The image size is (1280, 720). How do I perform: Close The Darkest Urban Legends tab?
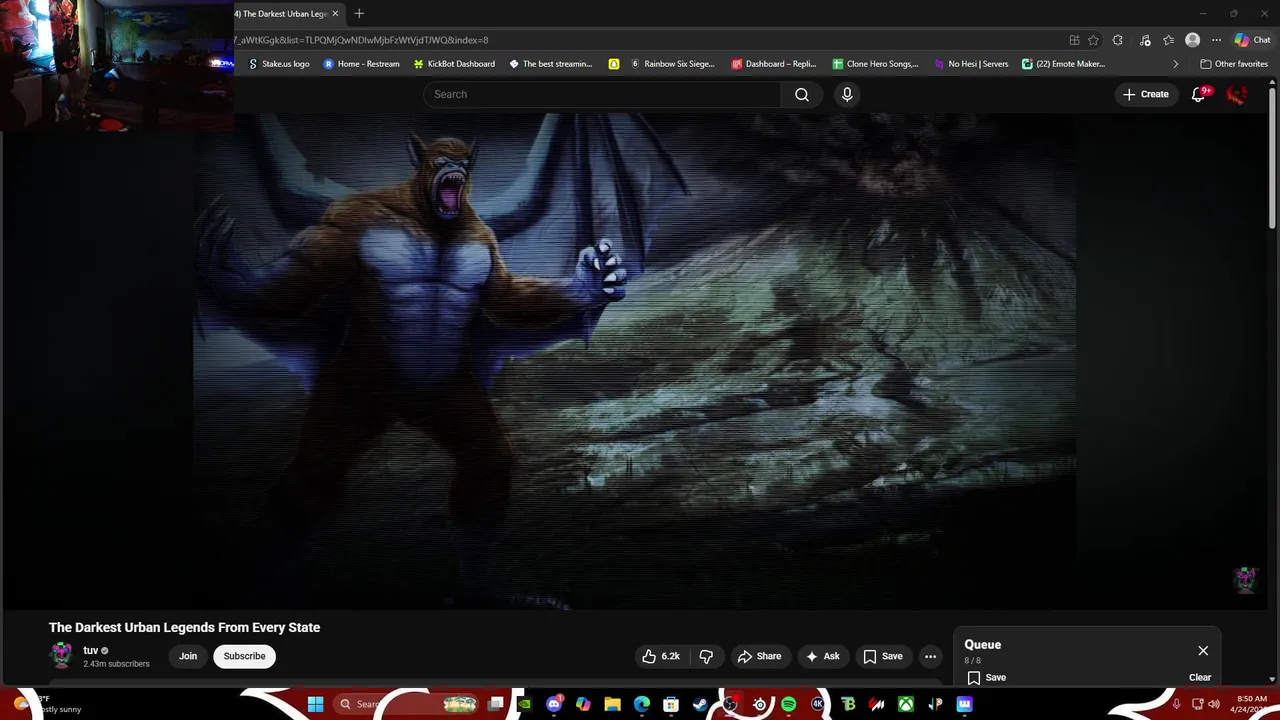click(335, 14)
